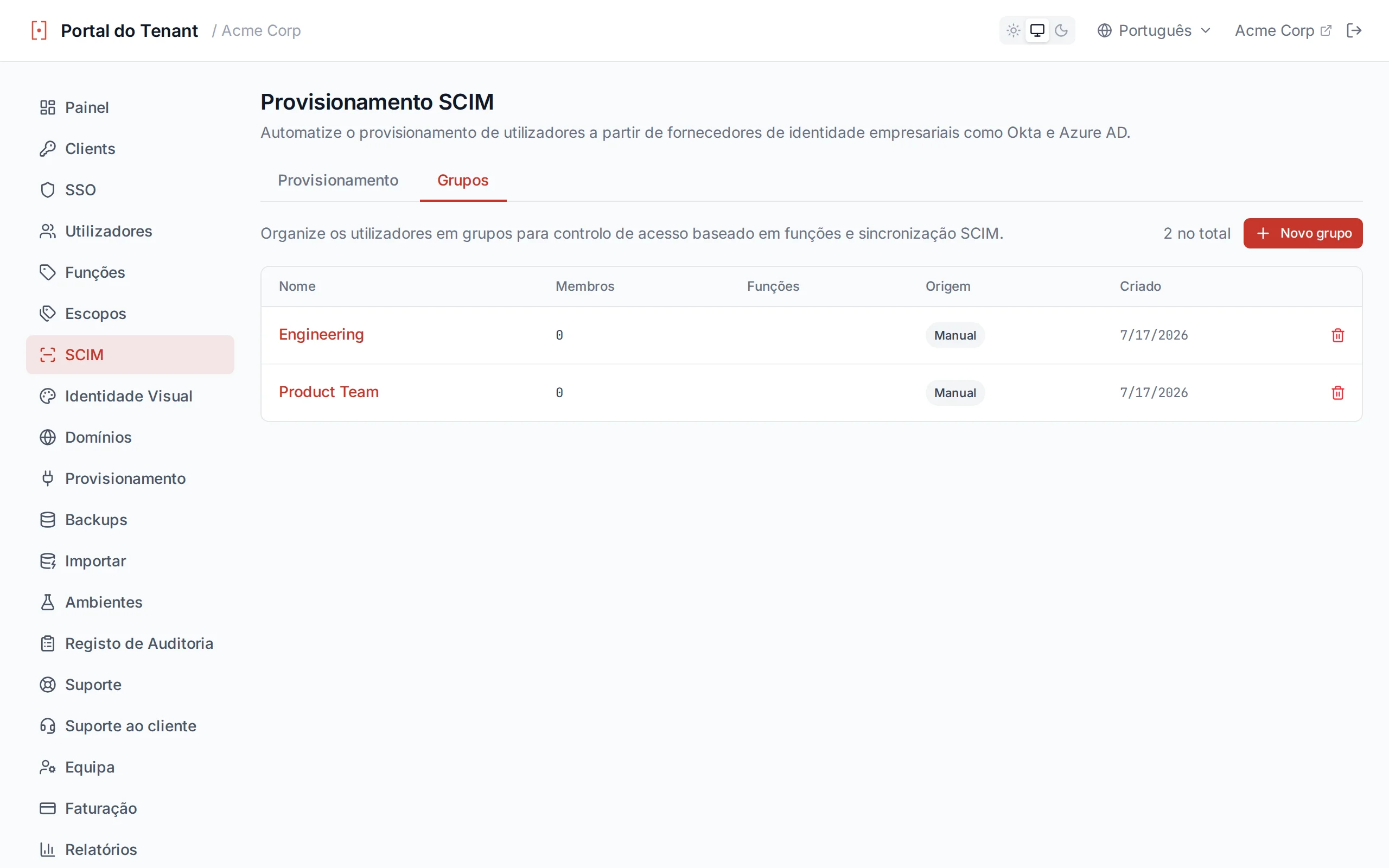Click the Escopos tags icon
Viewport: 1389px width, 868px height.
(x=48, y=314)
